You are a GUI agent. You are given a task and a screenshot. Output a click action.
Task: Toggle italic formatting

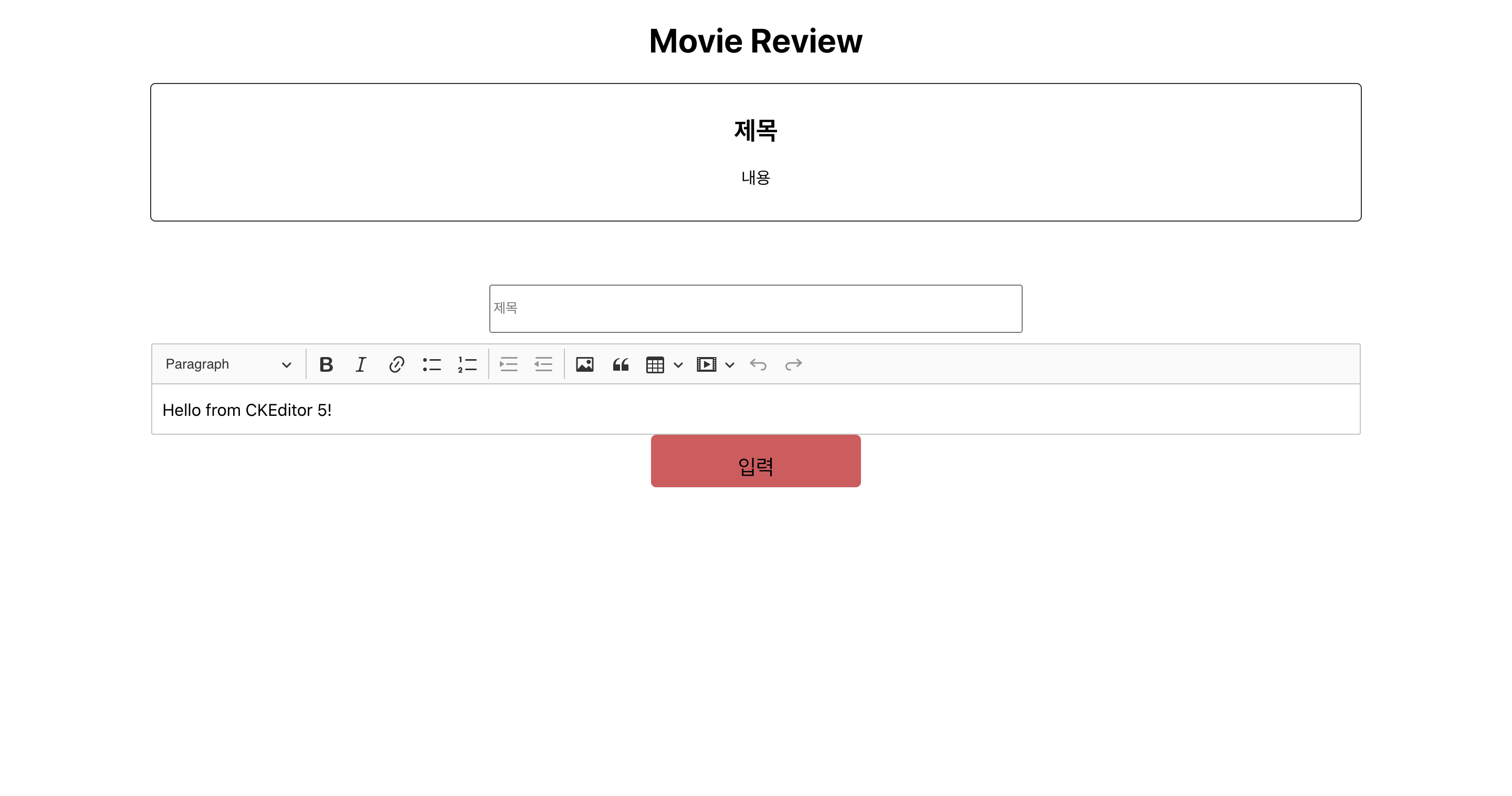click(361, 364)
